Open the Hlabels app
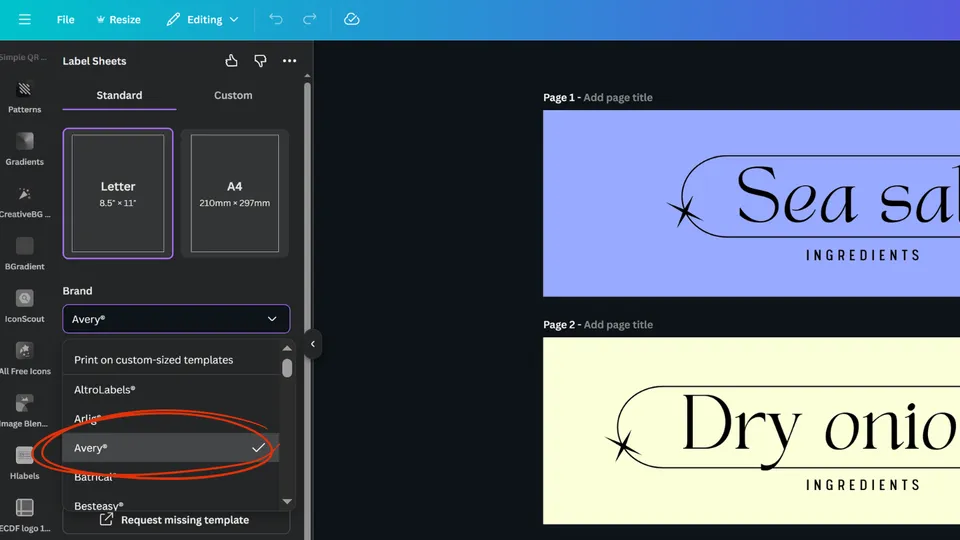The height and width of the screenshot is (540, 960). 24,463
